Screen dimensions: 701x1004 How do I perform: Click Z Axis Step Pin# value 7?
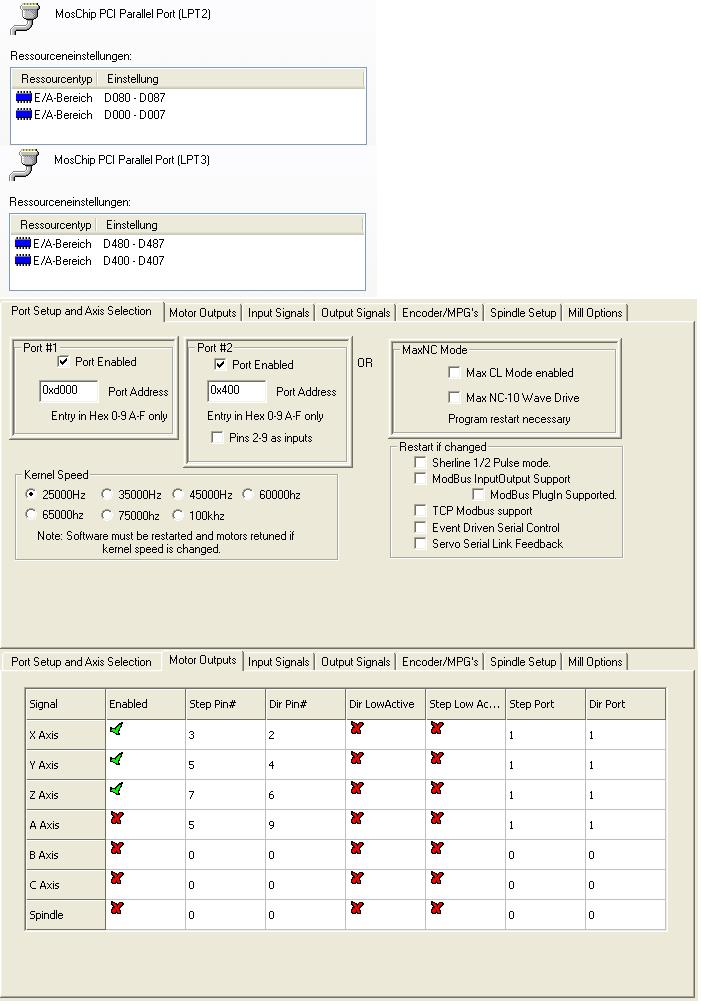point(225,795)
